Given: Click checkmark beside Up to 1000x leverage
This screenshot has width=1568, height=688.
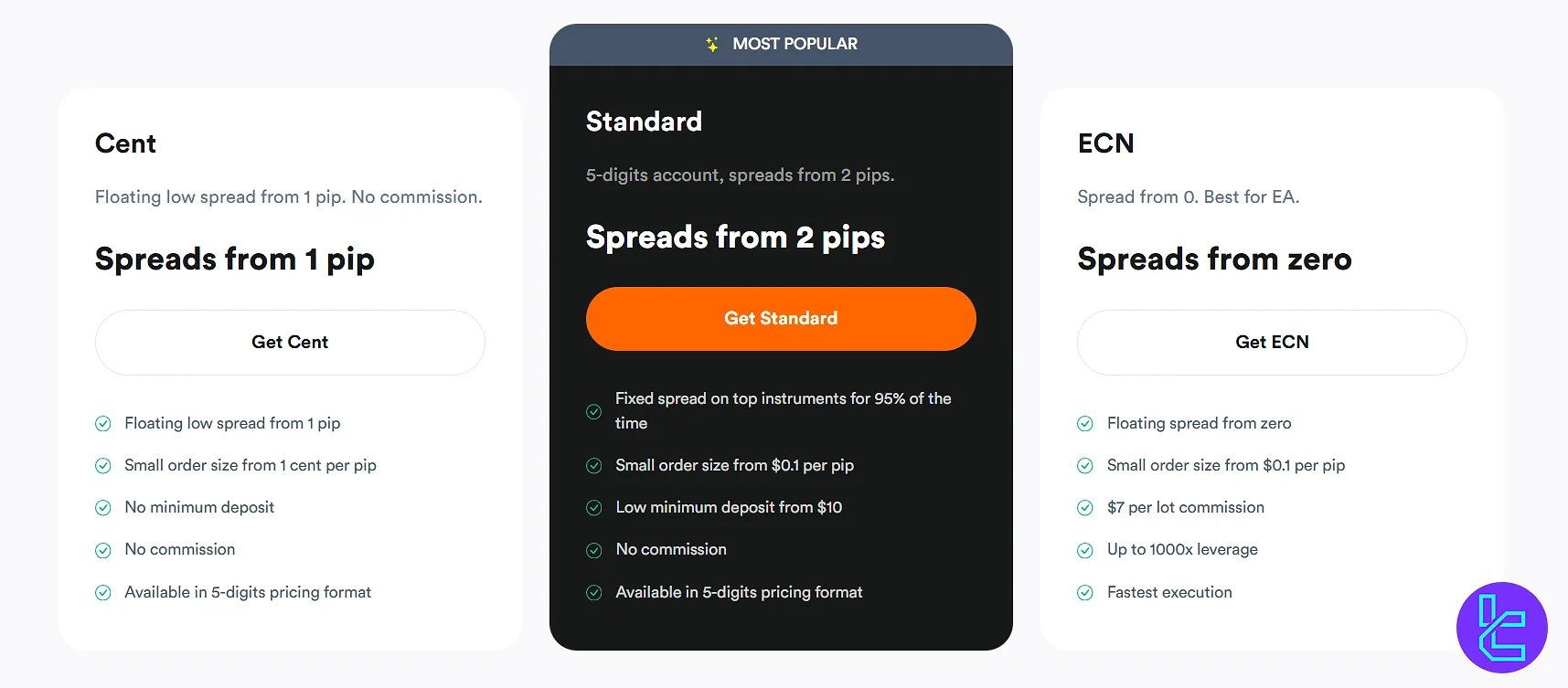Looking at the screenshot, I should point(1085,550).
